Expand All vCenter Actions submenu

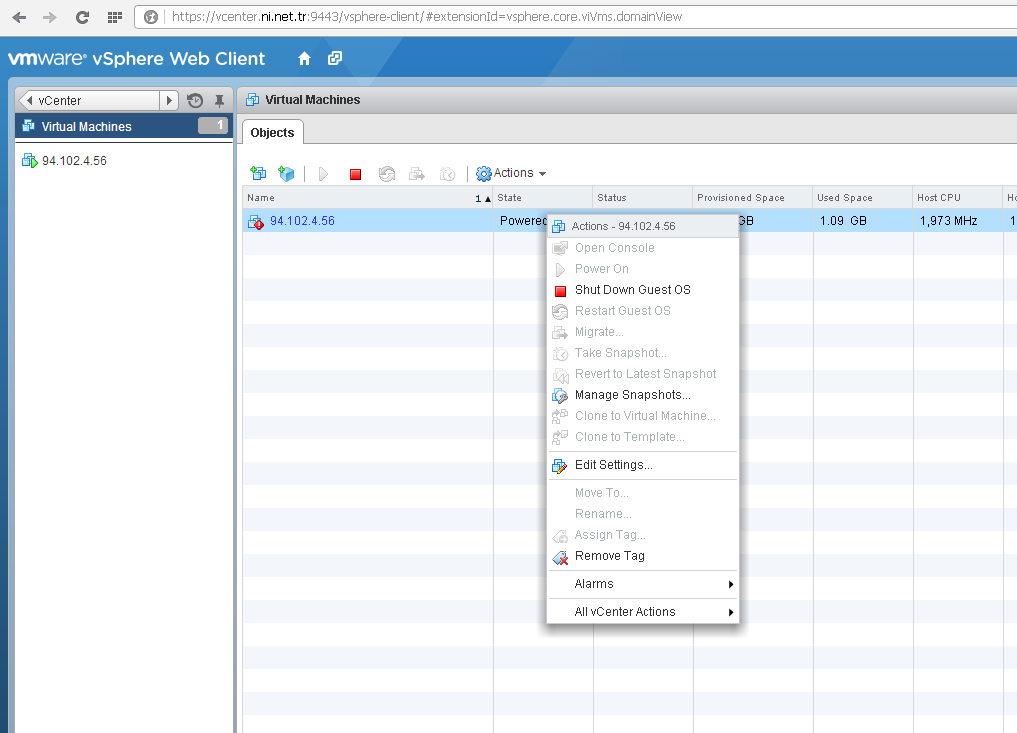(643, 612)
